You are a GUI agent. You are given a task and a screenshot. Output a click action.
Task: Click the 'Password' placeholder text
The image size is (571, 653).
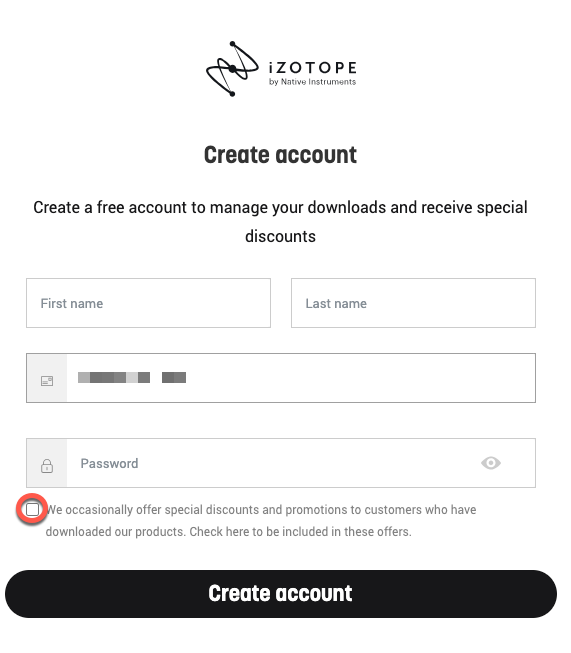click(109, 463)
